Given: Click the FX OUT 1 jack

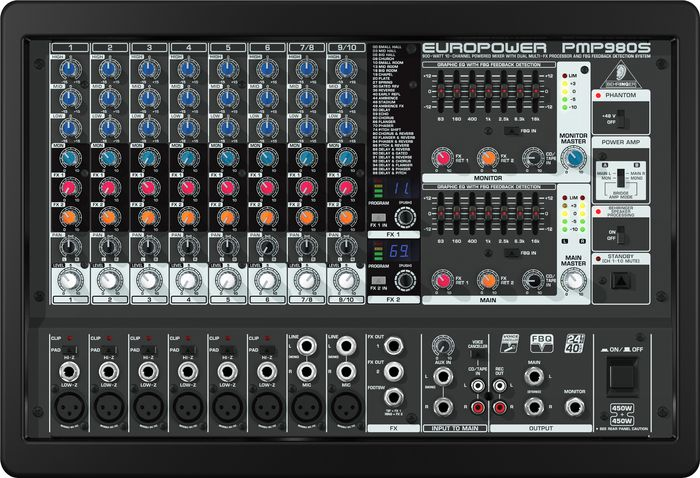Looking at the screenshot, I should (x=394, y=346).
